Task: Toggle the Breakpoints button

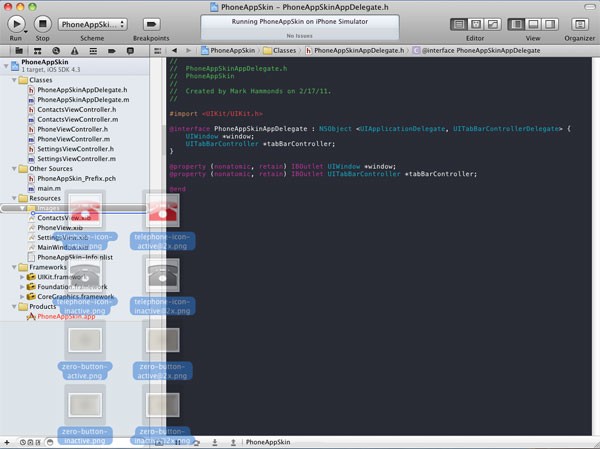Action: [x=151, y=24]
